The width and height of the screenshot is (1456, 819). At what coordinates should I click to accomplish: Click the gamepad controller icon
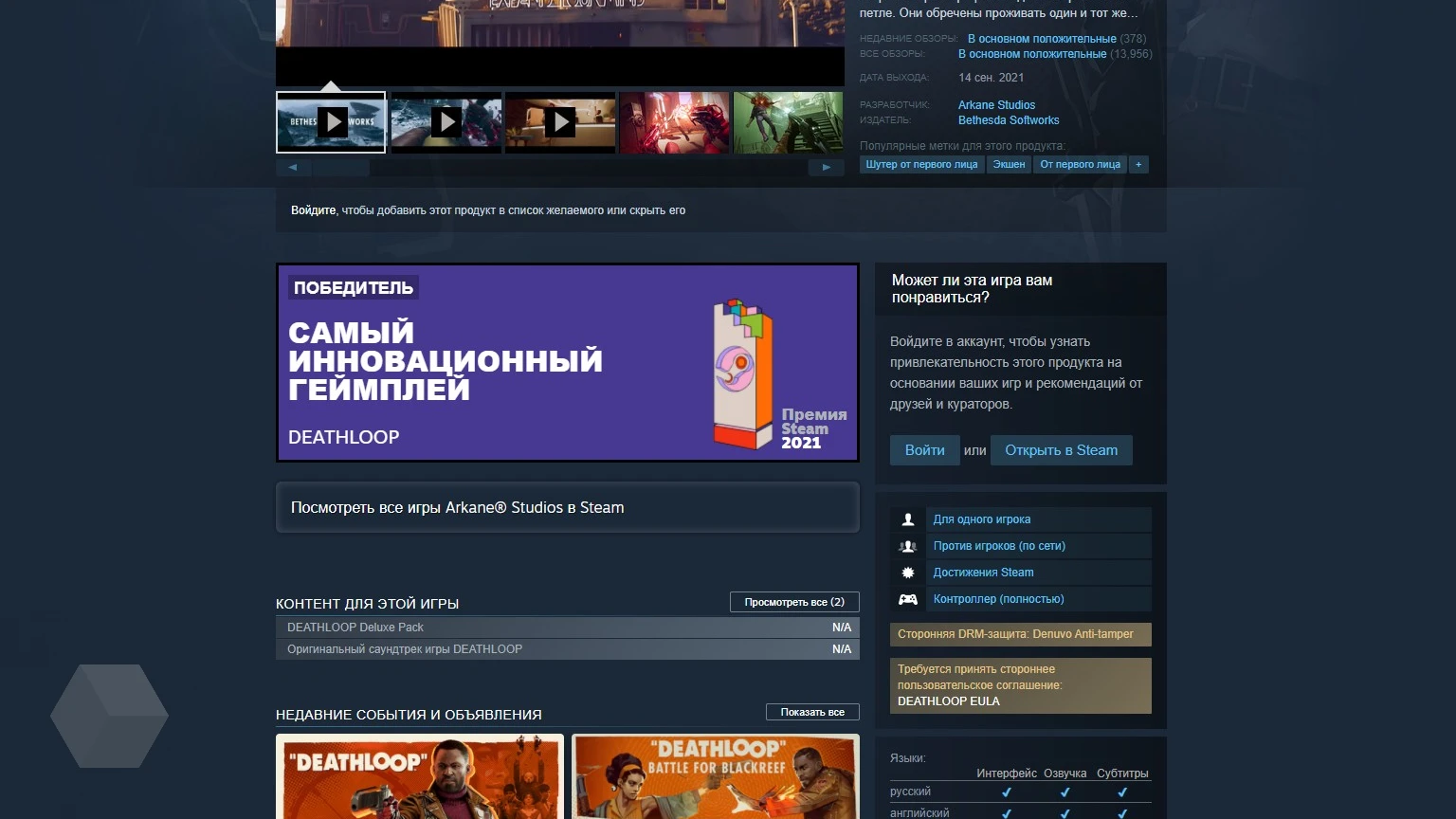[x=908, y=599]
